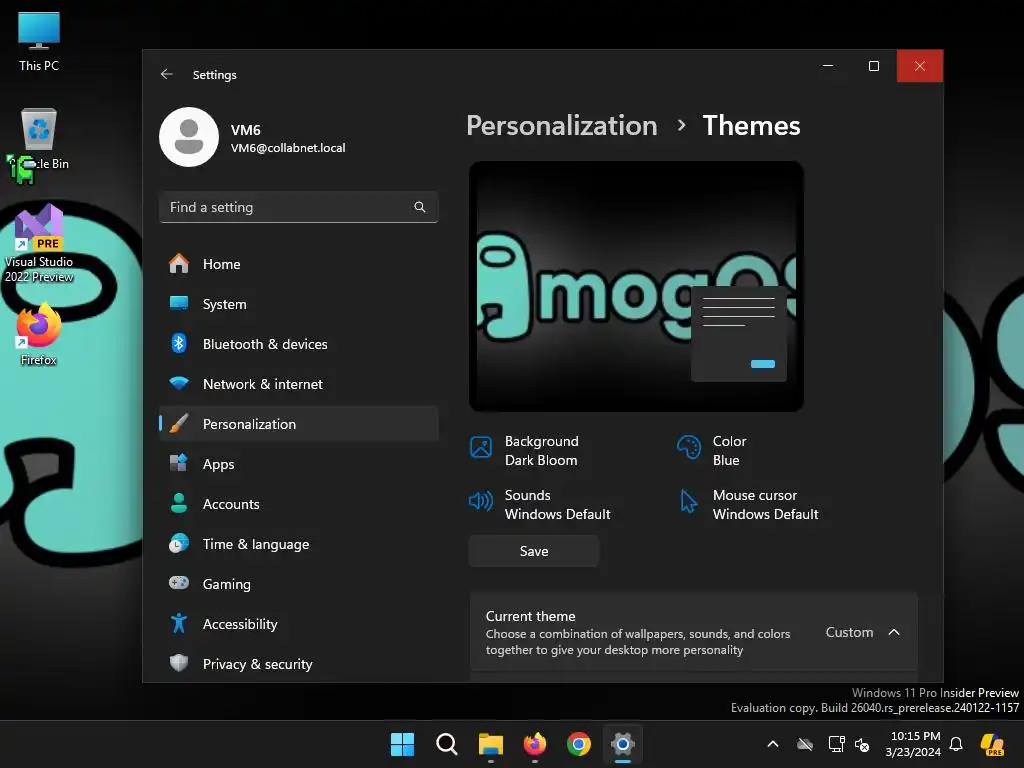Open Background Dark Bloom setting
Image resolution: width=1024 pixels, height=768 pixels.
tap(524, 451)
